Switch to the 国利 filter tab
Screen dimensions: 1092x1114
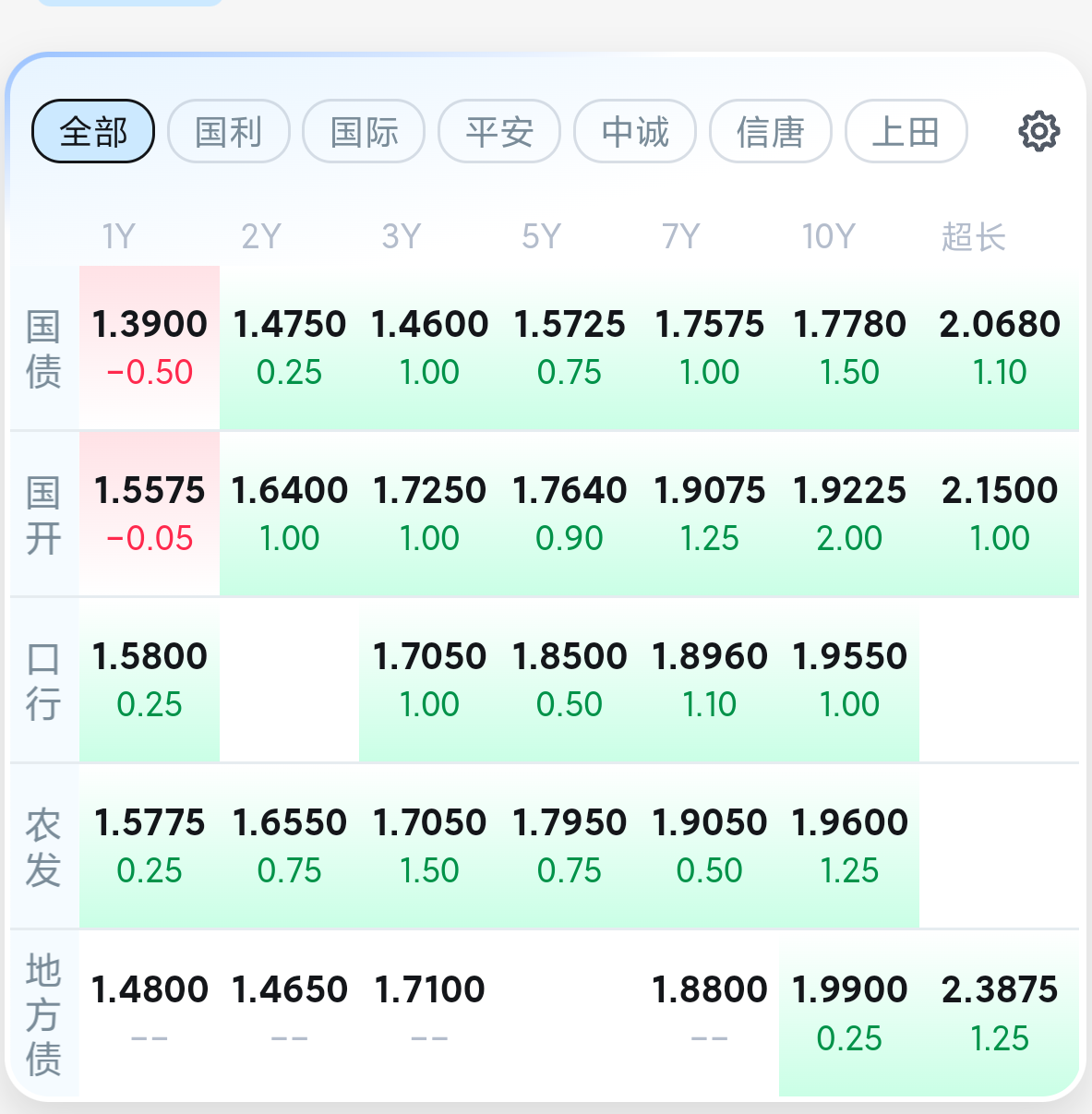tap(229, 131)
